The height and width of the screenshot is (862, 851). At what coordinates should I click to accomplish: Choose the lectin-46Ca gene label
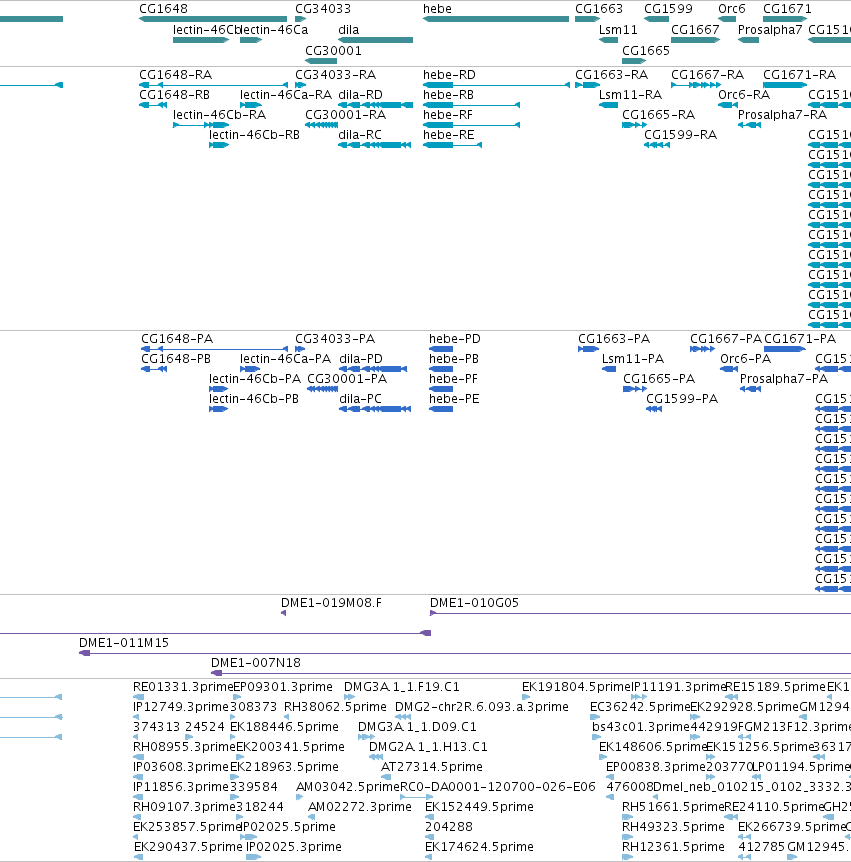click(x=274, y=30)
